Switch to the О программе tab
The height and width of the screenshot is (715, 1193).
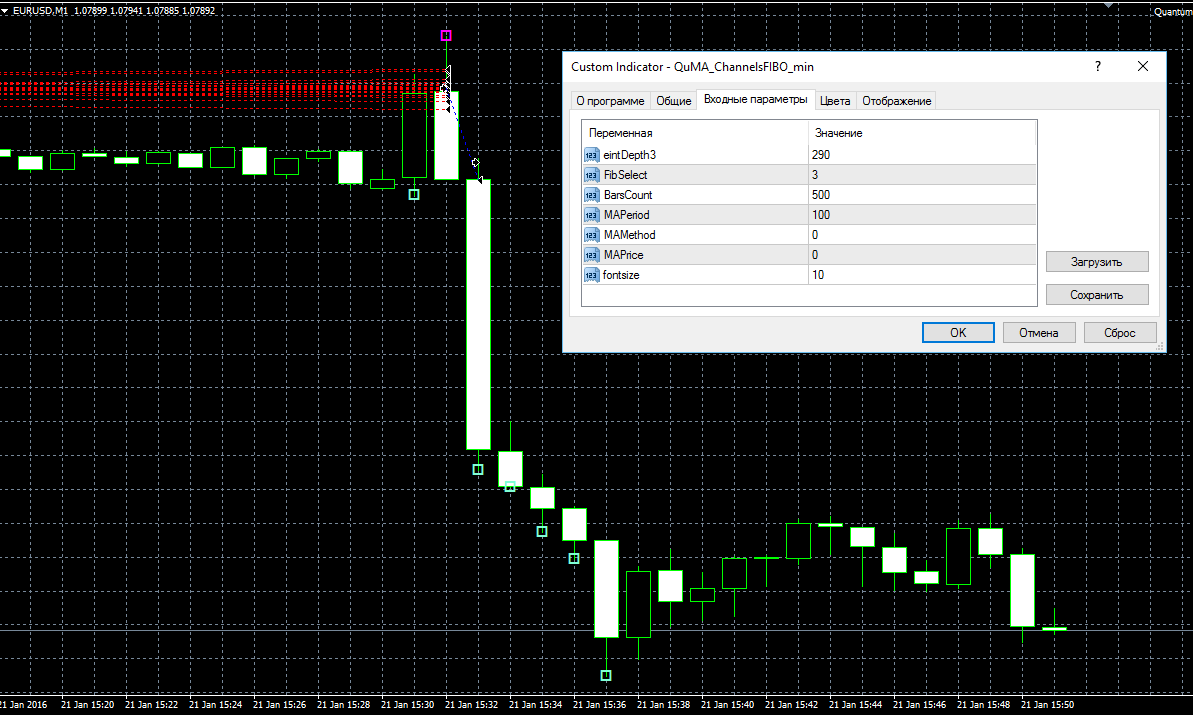pos(610,100)
